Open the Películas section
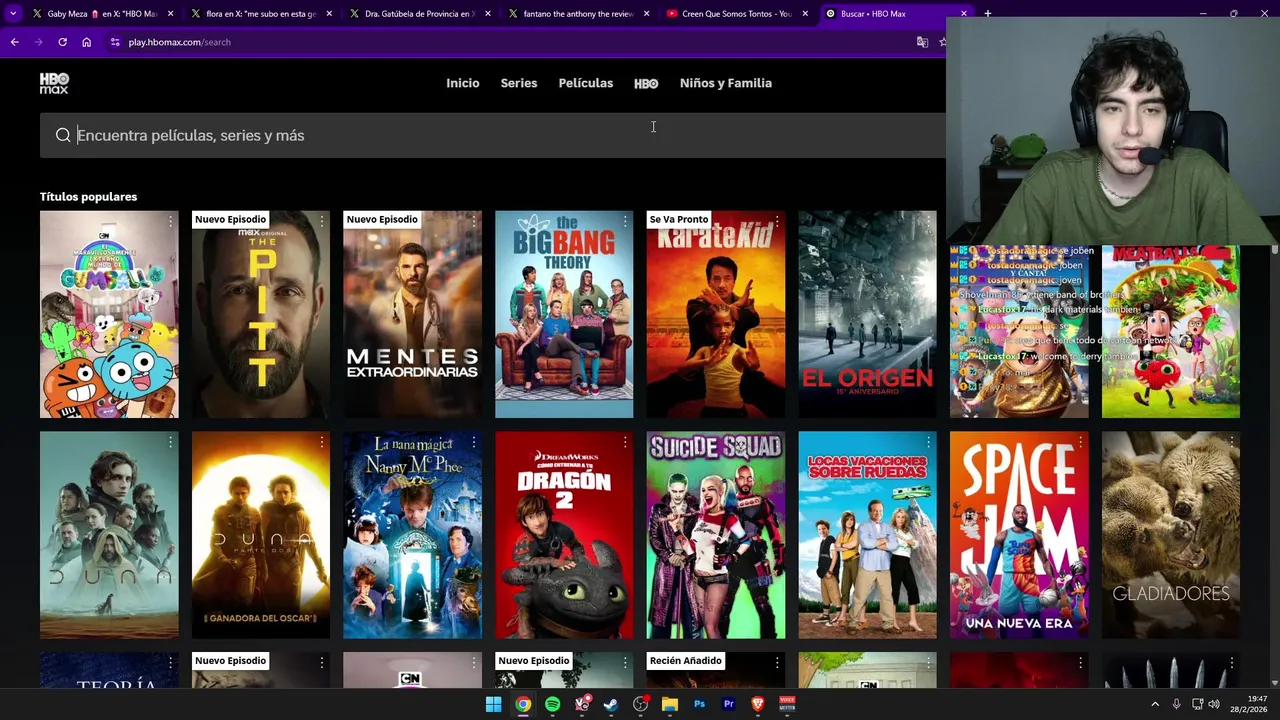Image resolution: width=1280 pixels, height=720 pixels. click(586, 83)
